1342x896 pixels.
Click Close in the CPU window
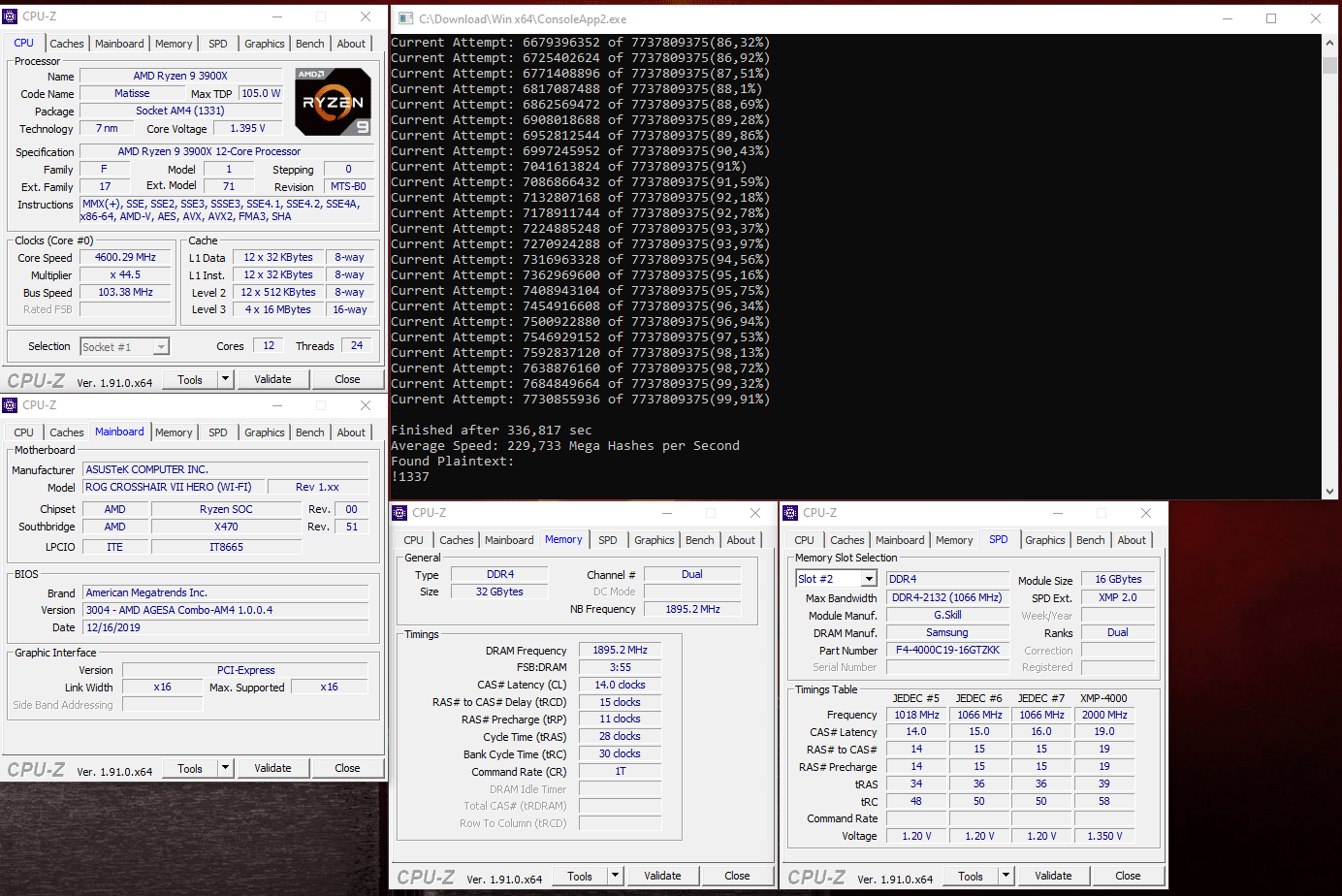click(347, 379)
